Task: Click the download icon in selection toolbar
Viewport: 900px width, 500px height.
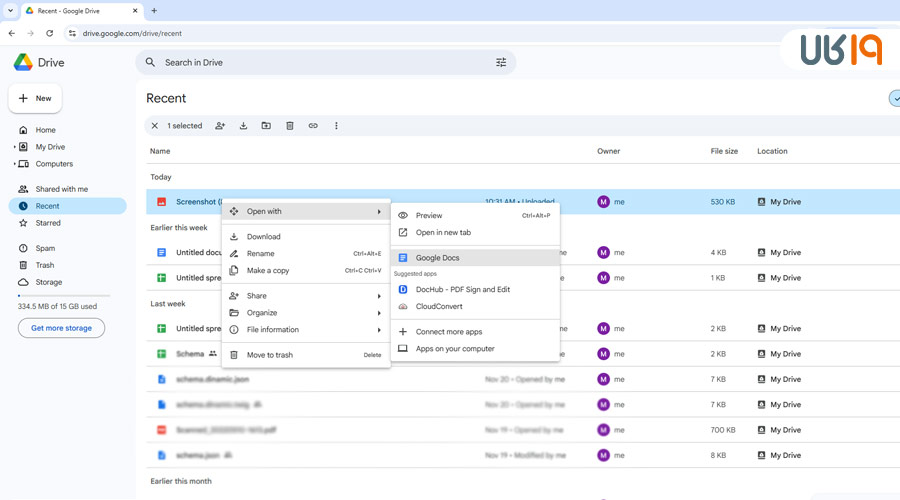Action: (243, 126)
